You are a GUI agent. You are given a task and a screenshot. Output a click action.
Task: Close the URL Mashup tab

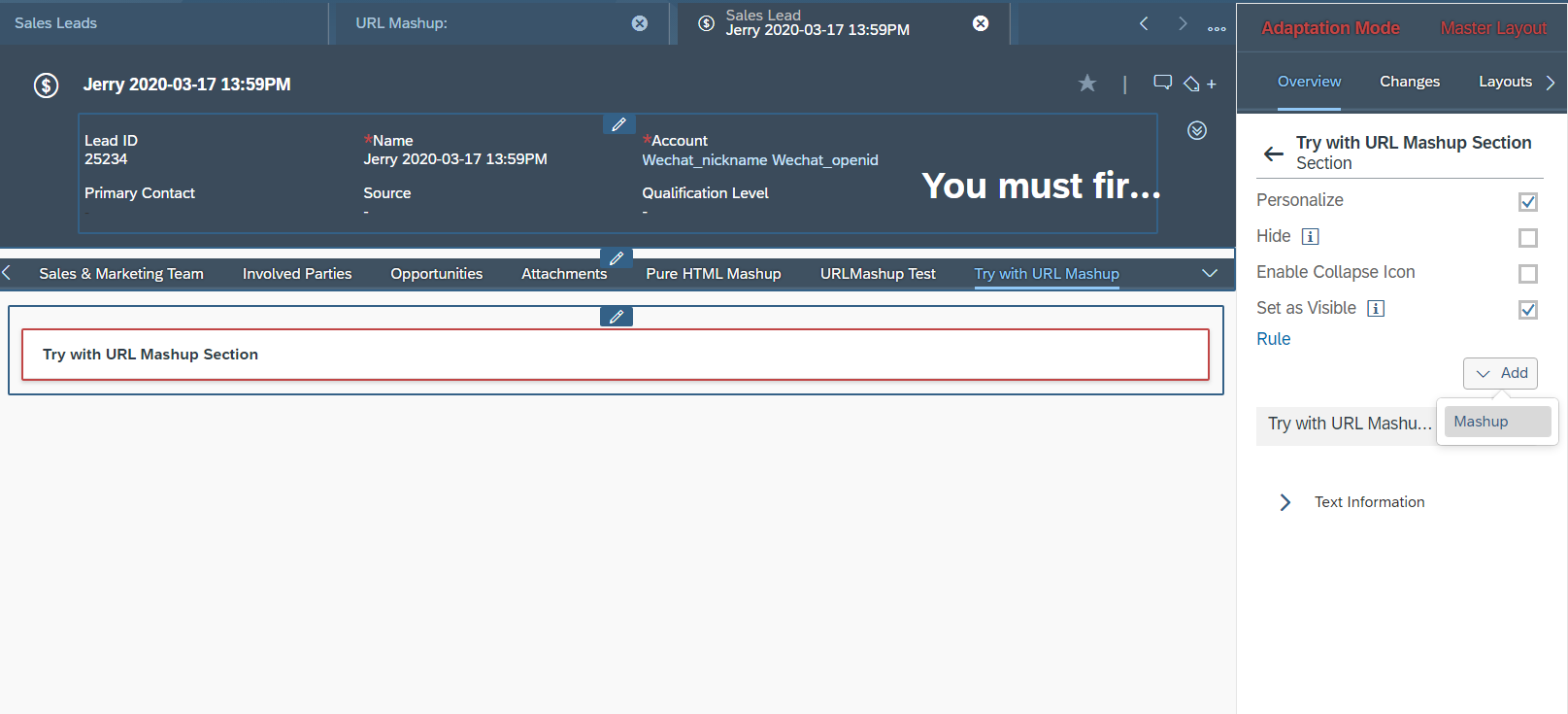[640, 23]
